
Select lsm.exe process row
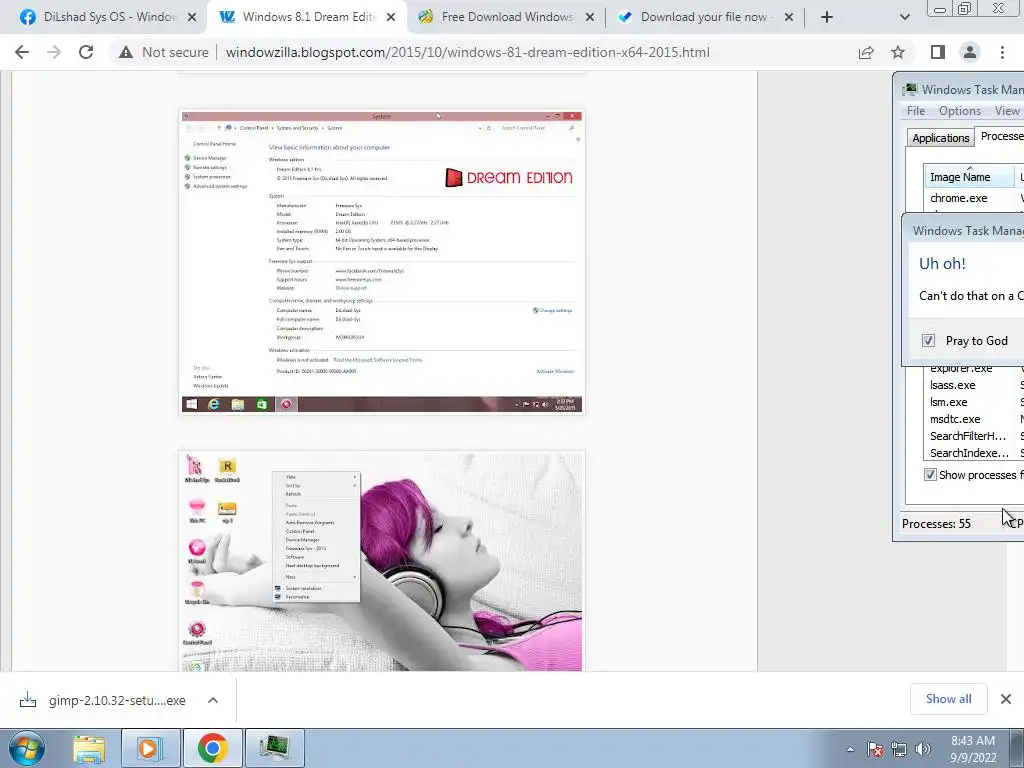point(974,402)
